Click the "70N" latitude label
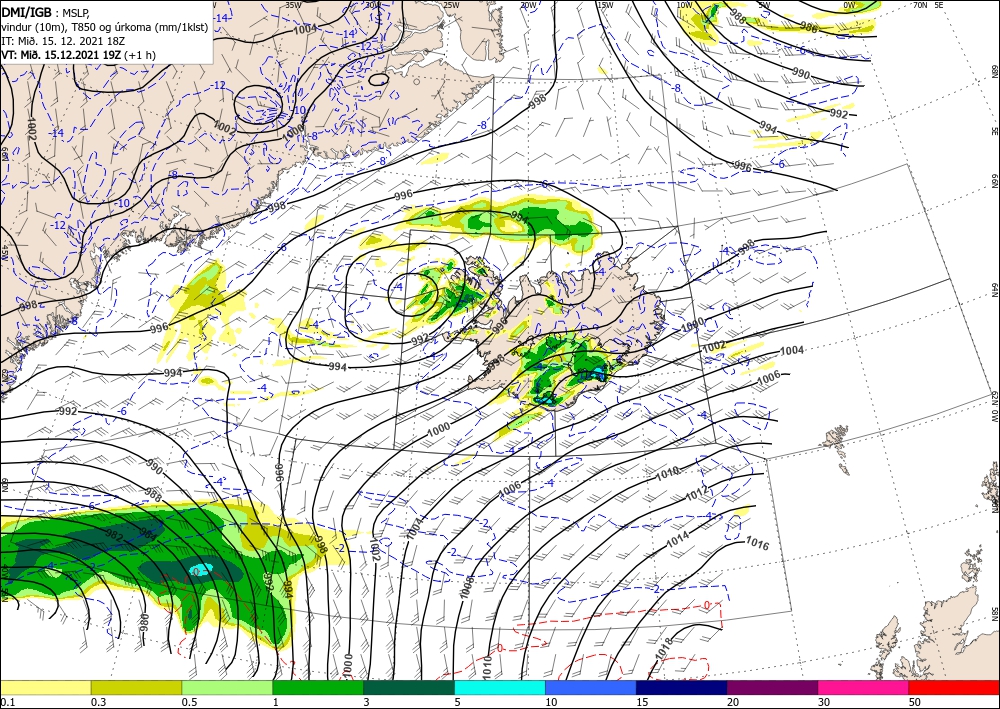1000x709 pixels. 920,5
